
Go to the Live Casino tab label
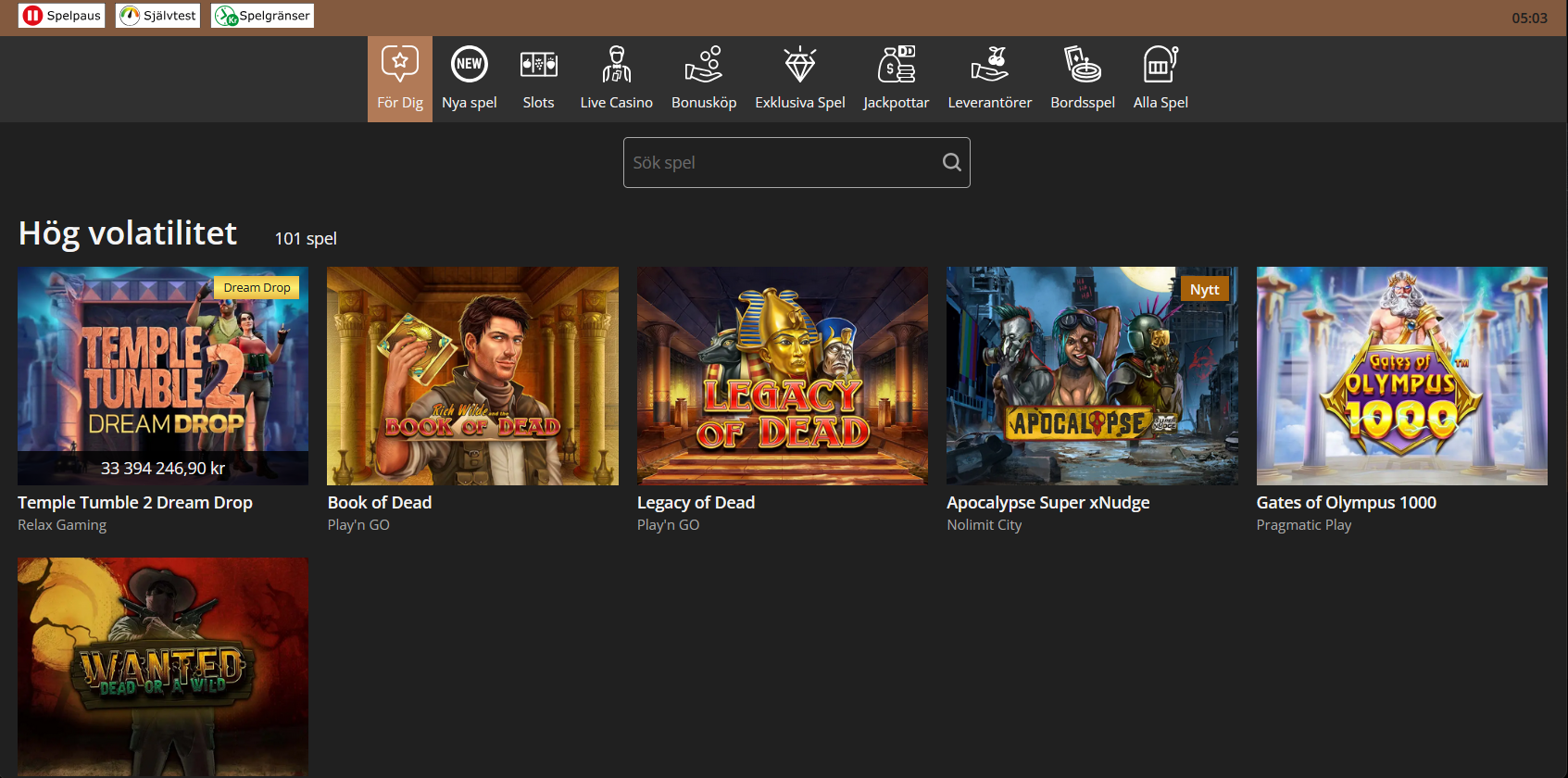pyautogui.click(x=617, y=103)
